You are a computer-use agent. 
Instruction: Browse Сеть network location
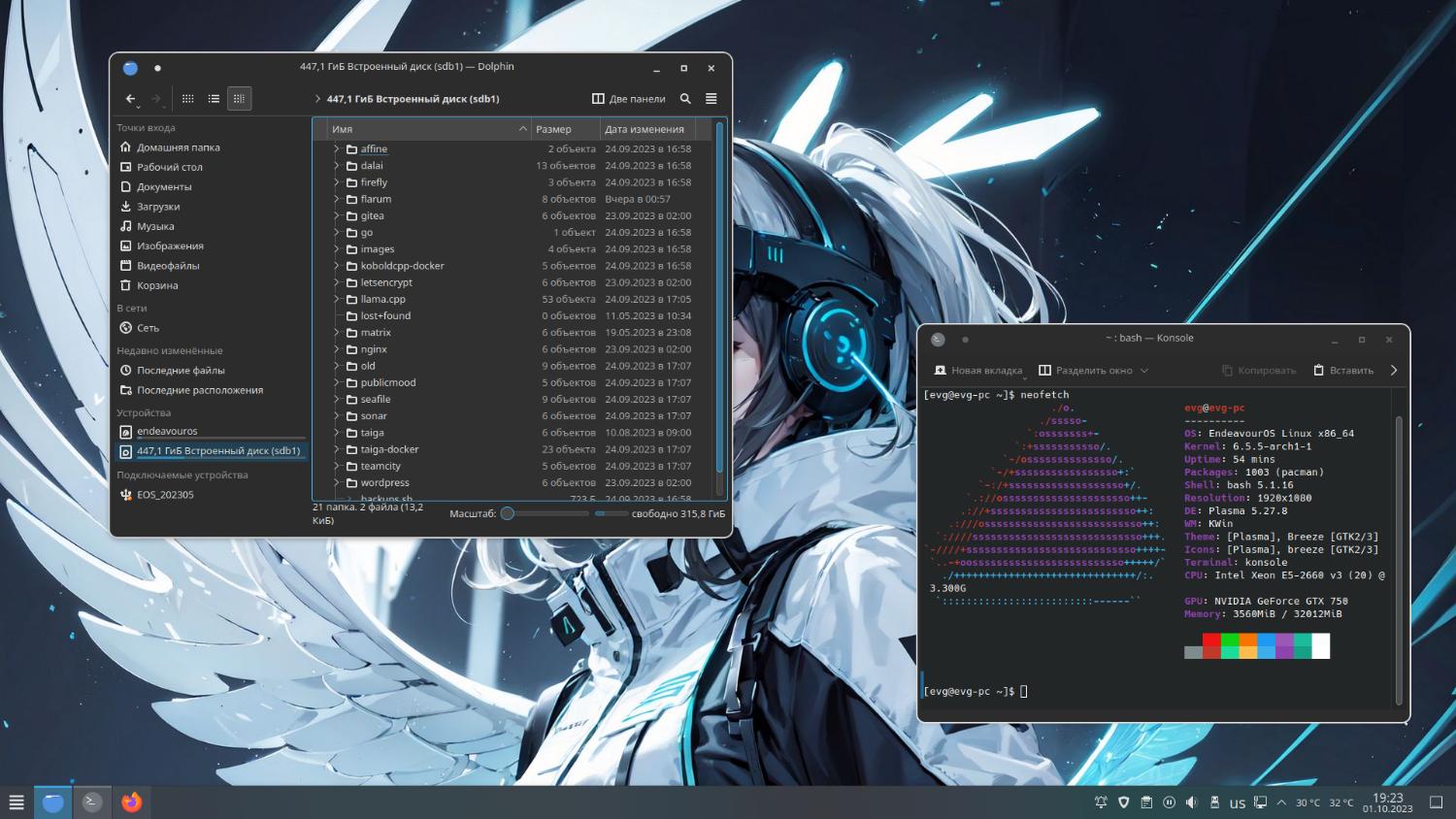(x=148, y=328)
